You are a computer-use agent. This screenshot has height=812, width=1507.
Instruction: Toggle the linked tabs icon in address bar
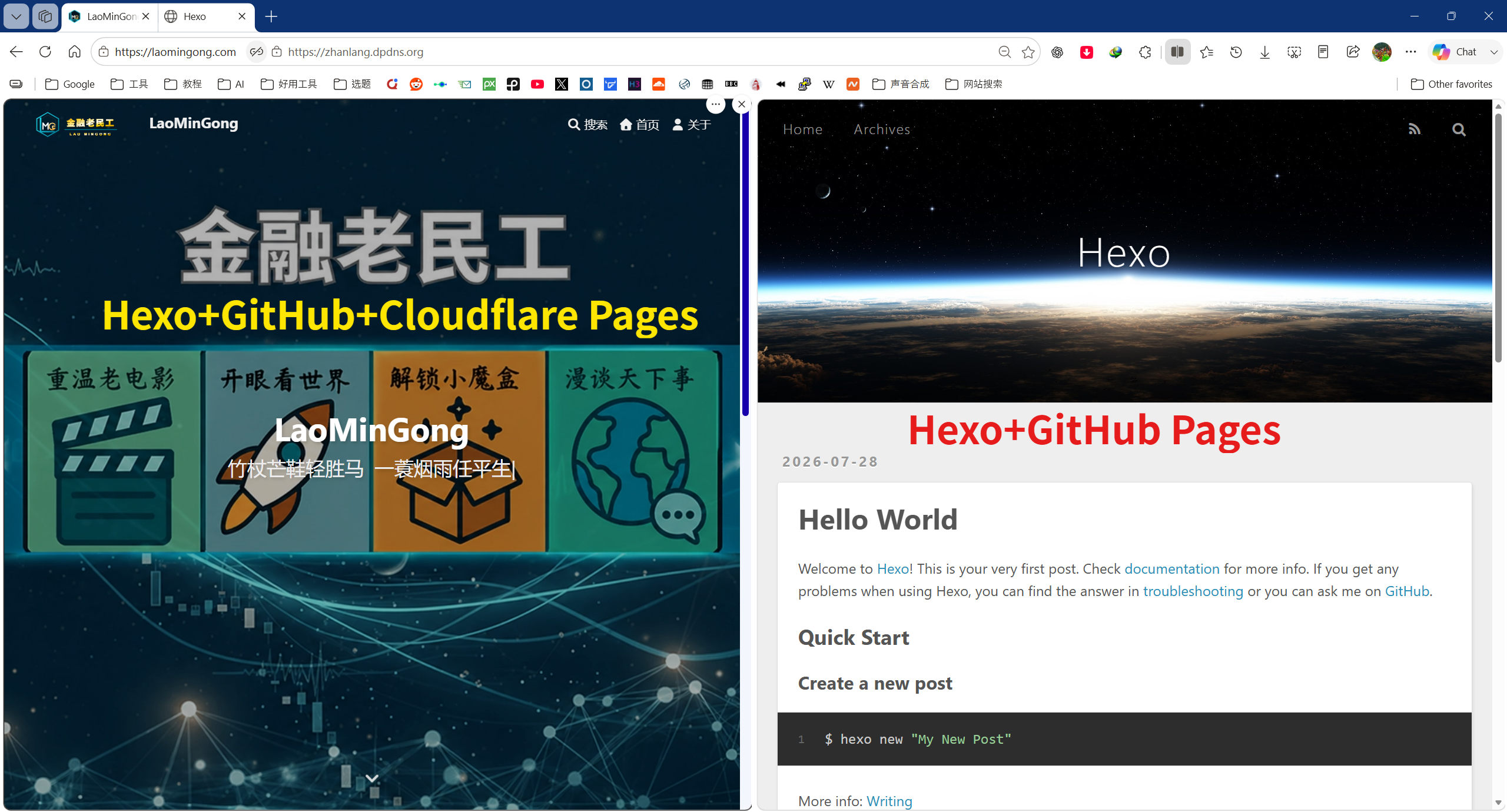pyautogui.click(x=256, y=52)
